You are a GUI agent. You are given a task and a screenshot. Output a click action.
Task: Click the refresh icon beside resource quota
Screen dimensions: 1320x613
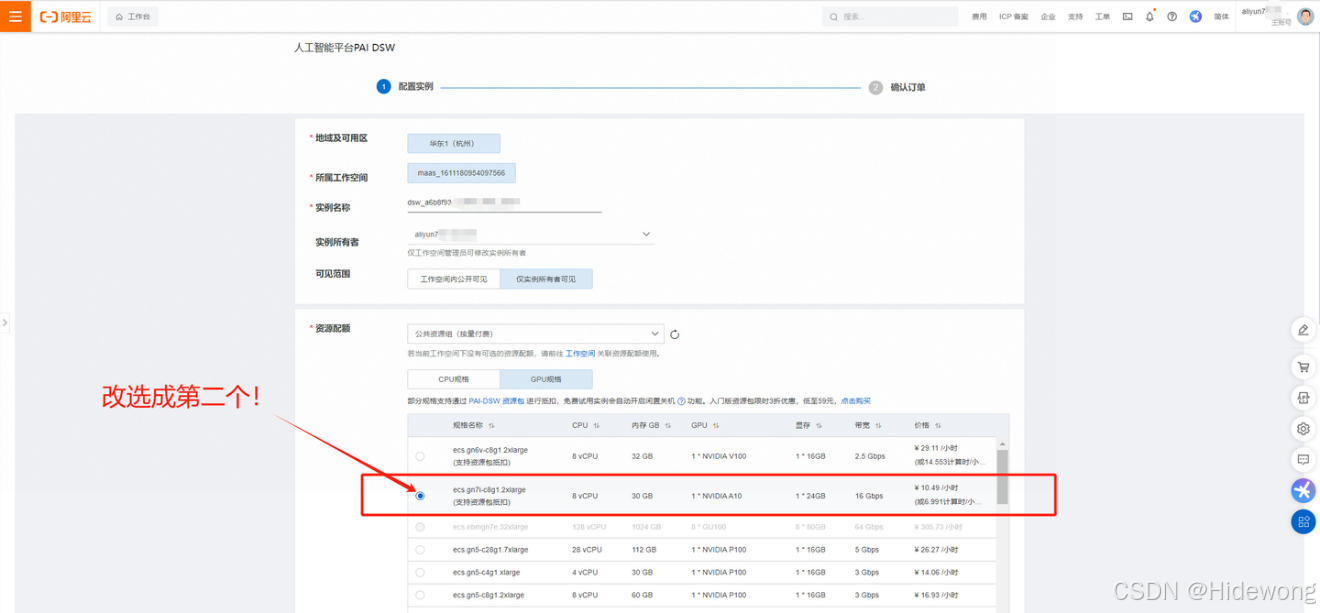pyautogui.click(x=675, y=334)
